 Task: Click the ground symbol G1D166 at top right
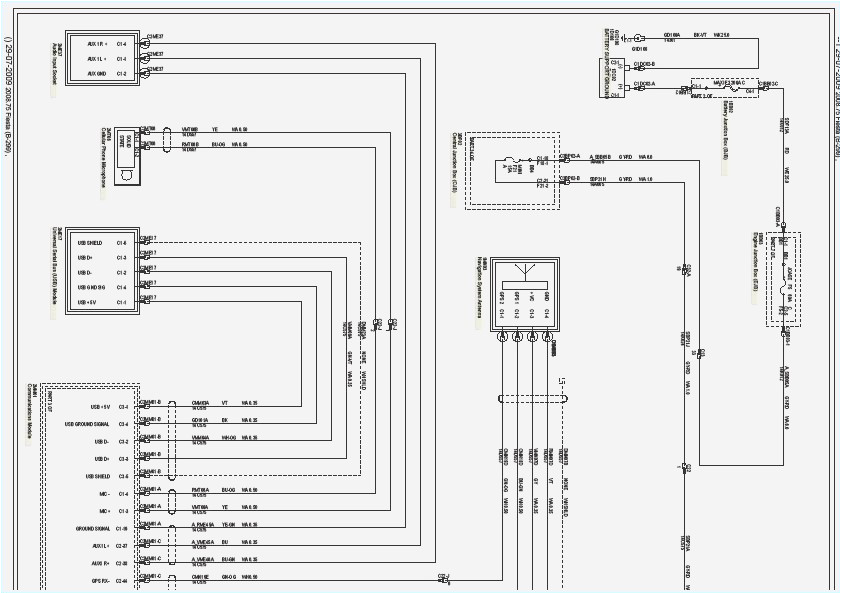639,38
